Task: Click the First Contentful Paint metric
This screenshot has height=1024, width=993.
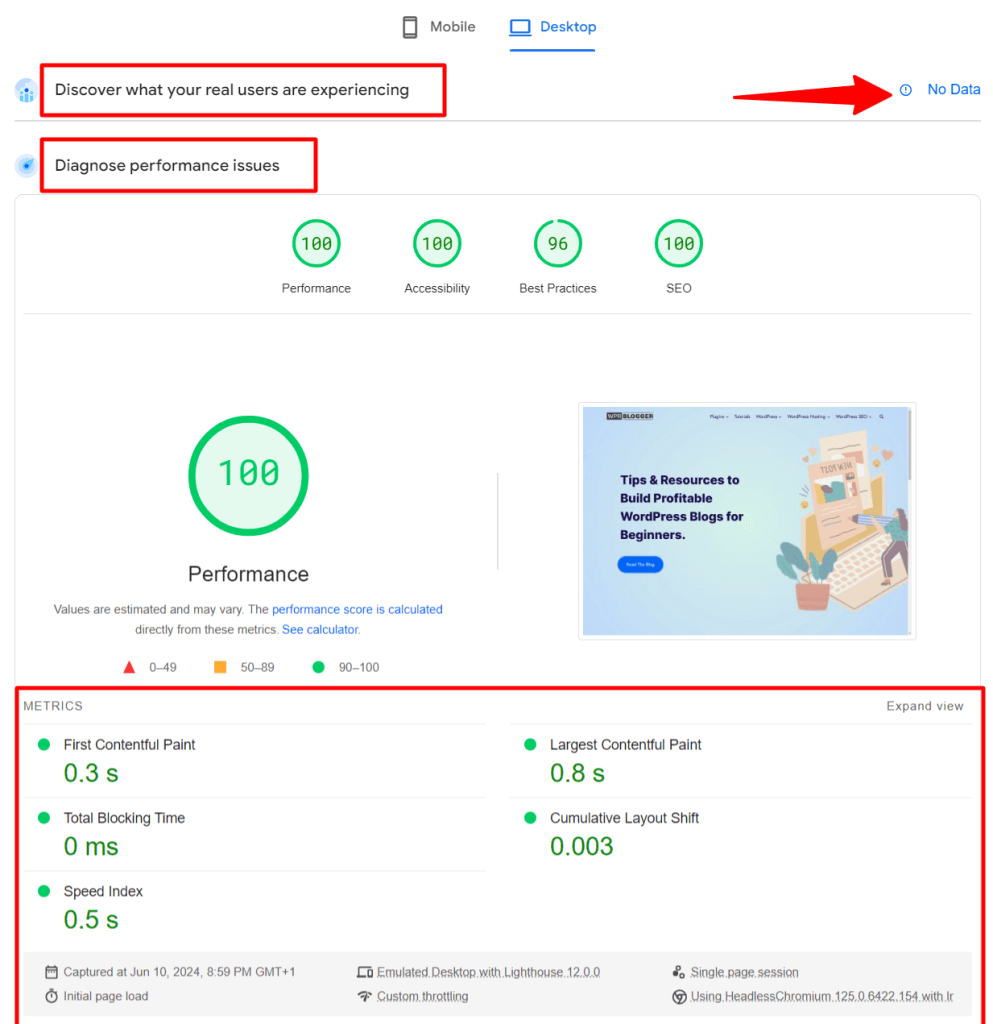Action: (x=129, y=745)
